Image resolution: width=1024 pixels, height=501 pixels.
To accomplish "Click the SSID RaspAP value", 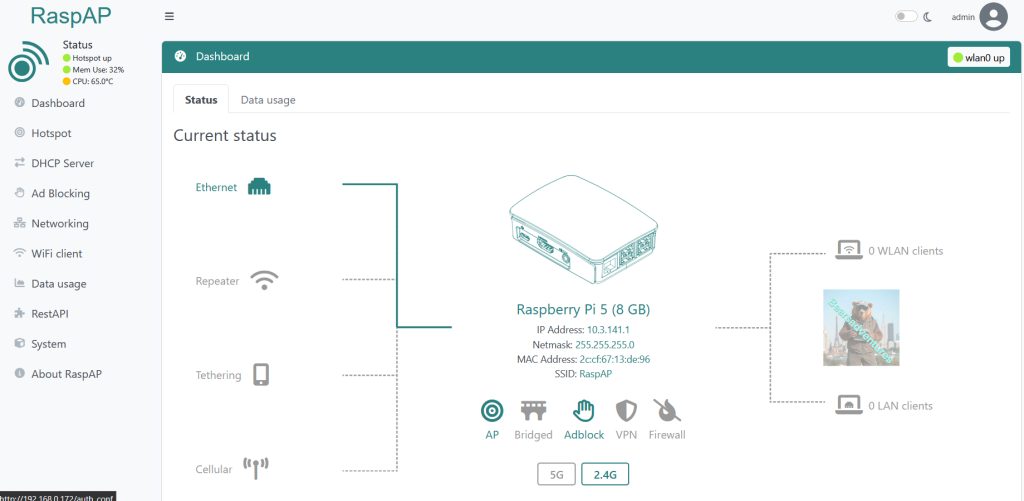I will (x=595, y=374).
